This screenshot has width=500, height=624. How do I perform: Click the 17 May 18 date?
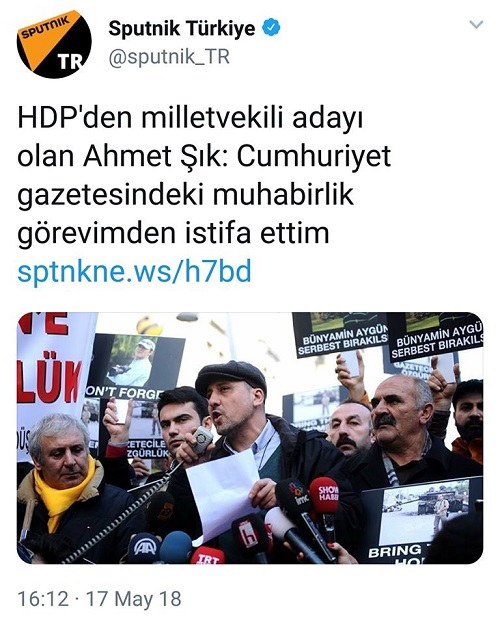tap(134, 599)
